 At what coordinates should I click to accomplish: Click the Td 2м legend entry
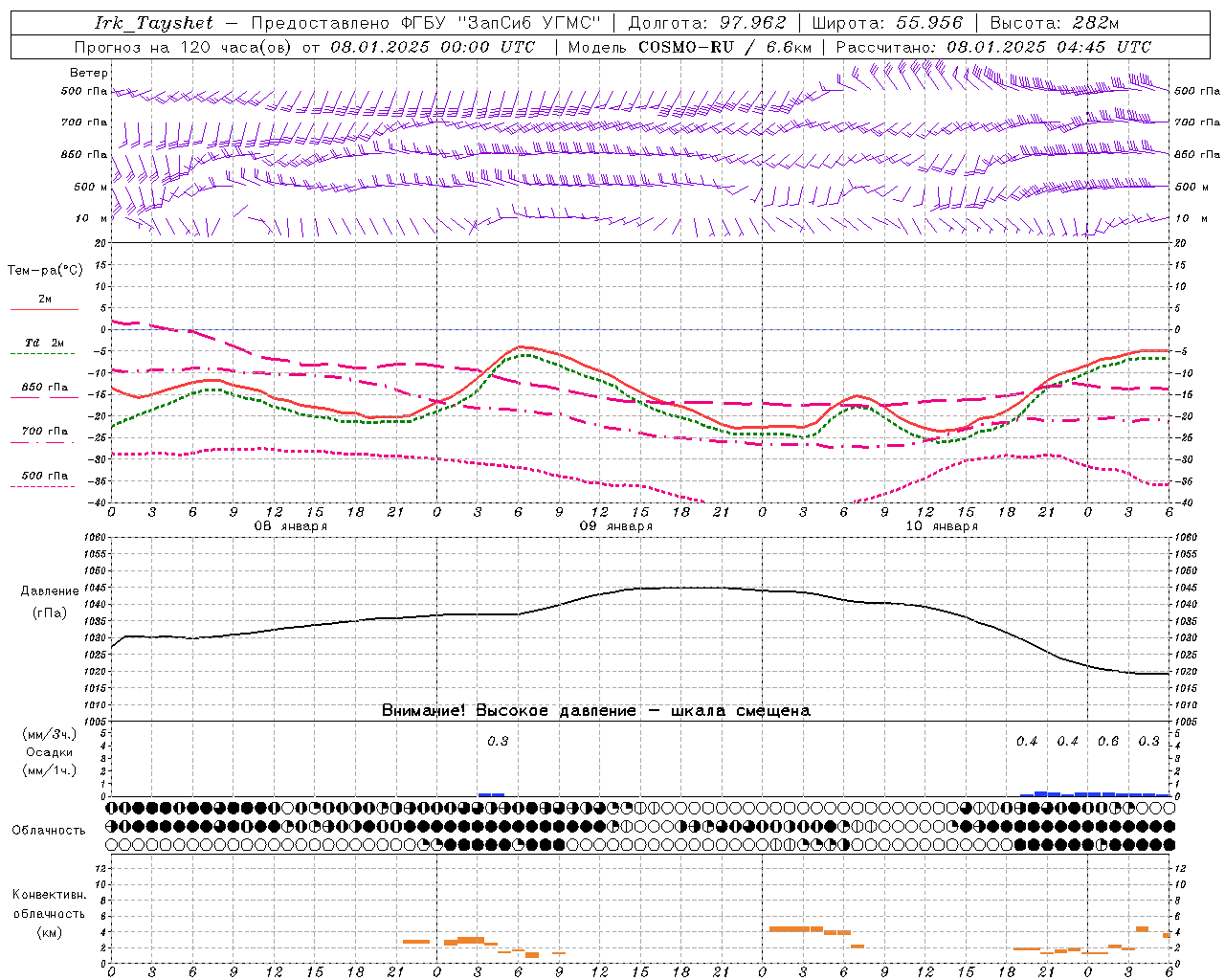point(45,343)
